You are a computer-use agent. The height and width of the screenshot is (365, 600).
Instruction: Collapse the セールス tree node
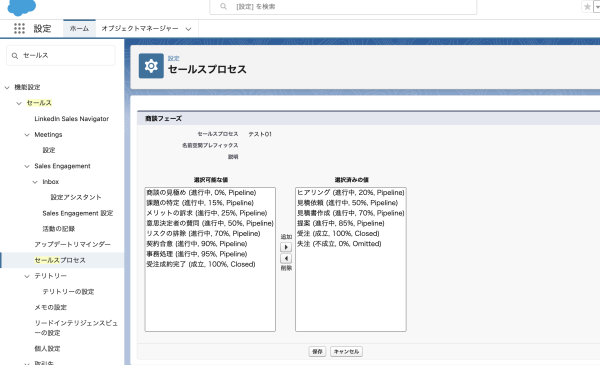tap(19, 103)
